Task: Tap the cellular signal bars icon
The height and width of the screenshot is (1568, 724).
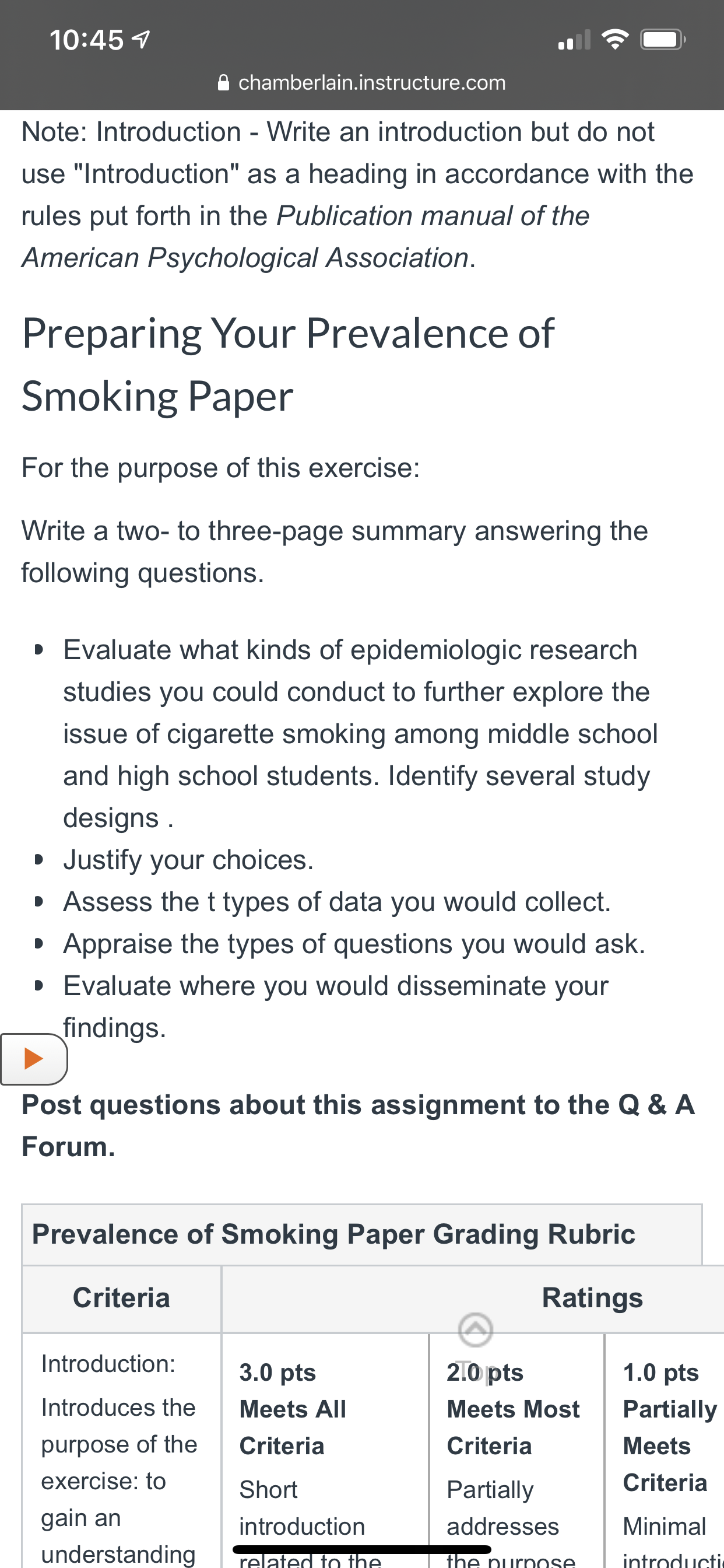Action: click(x=574, y=40)
